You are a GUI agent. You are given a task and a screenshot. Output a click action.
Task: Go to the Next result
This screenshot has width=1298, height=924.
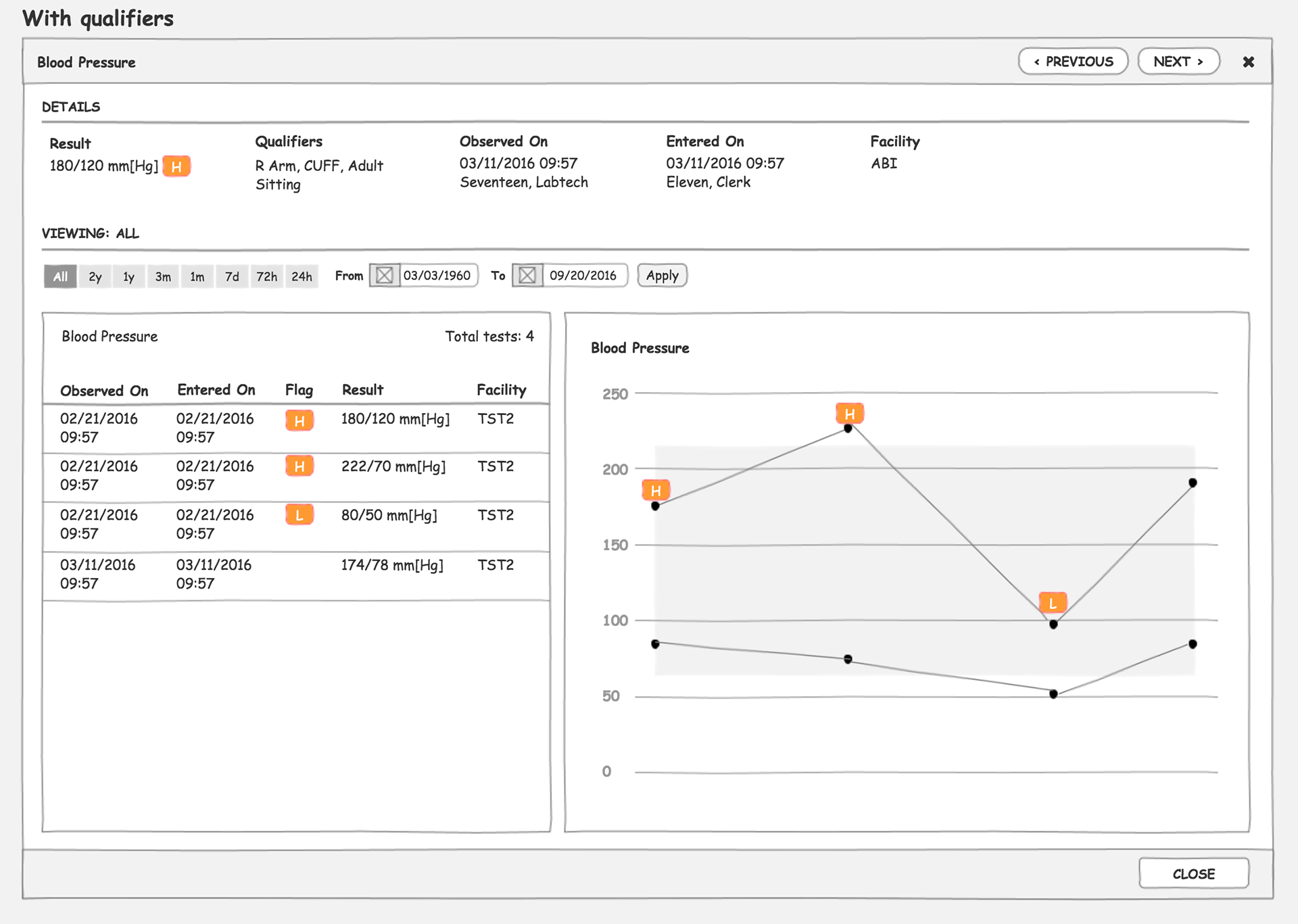click(1178, 62)
